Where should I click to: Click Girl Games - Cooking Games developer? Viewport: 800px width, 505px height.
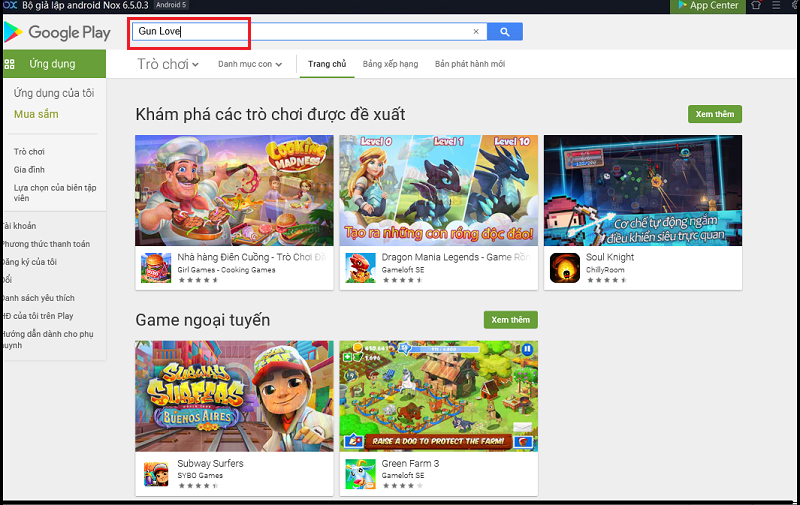(x=227, y=270)
